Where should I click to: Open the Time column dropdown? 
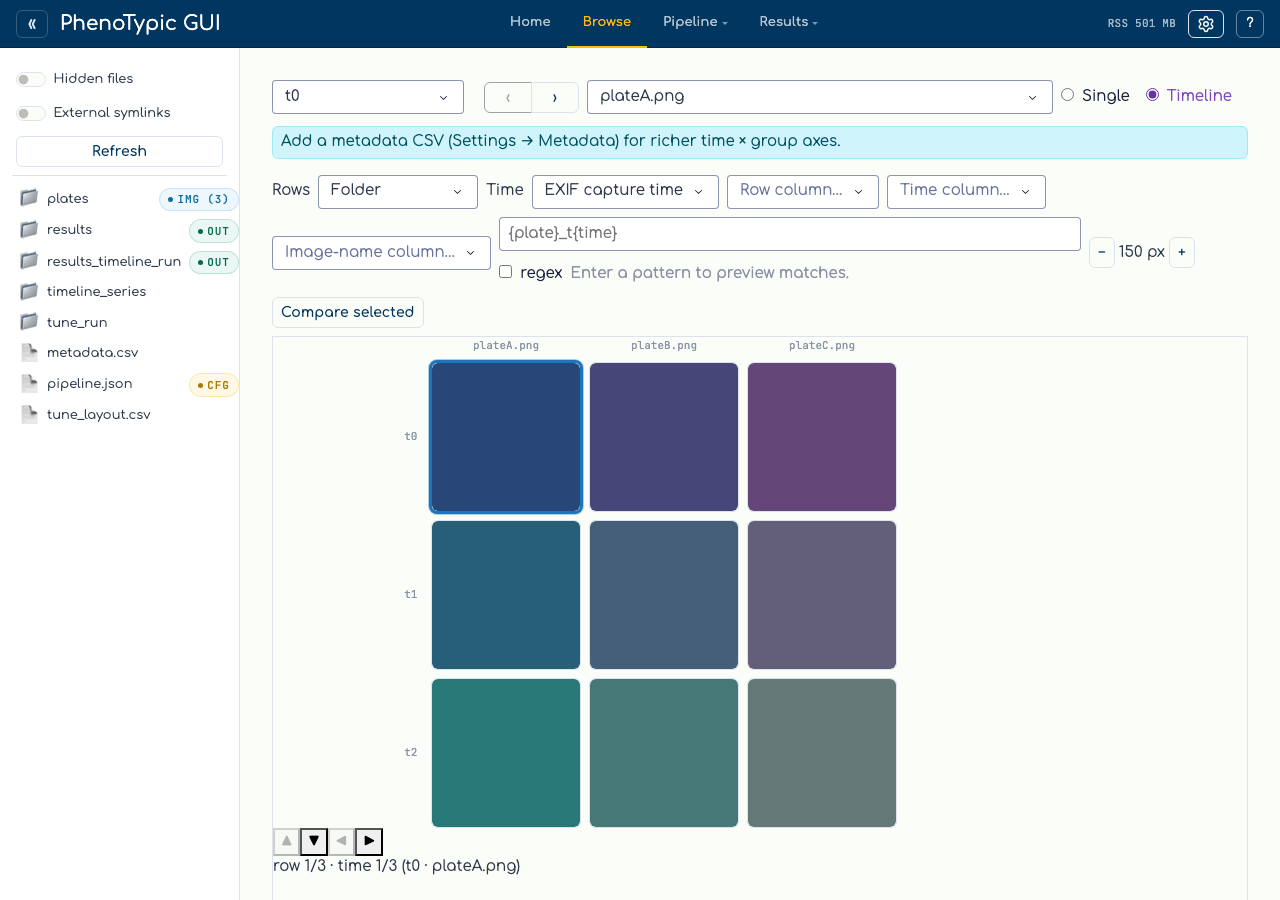[x=966, y=191]
